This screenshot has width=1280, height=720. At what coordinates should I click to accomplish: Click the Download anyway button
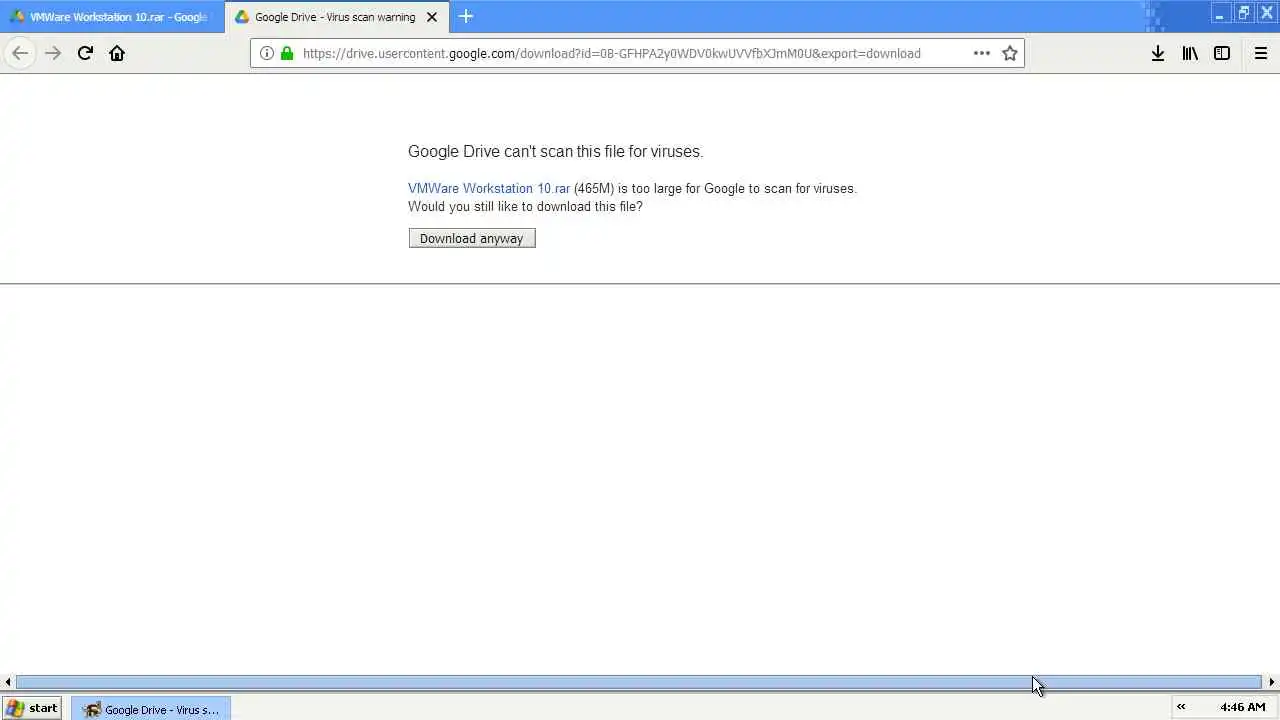click(472, 238)
